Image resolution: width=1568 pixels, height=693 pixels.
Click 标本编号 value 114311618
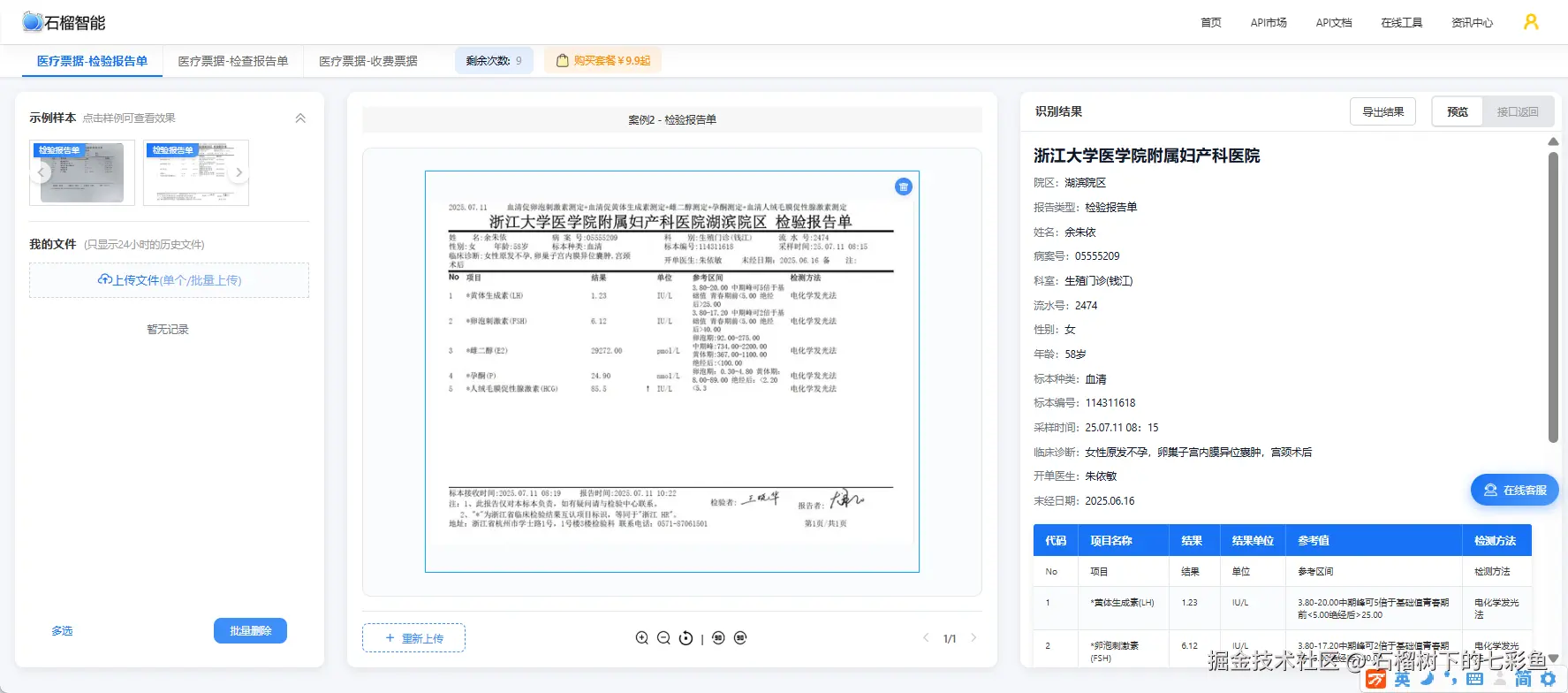click(1110, 403)
